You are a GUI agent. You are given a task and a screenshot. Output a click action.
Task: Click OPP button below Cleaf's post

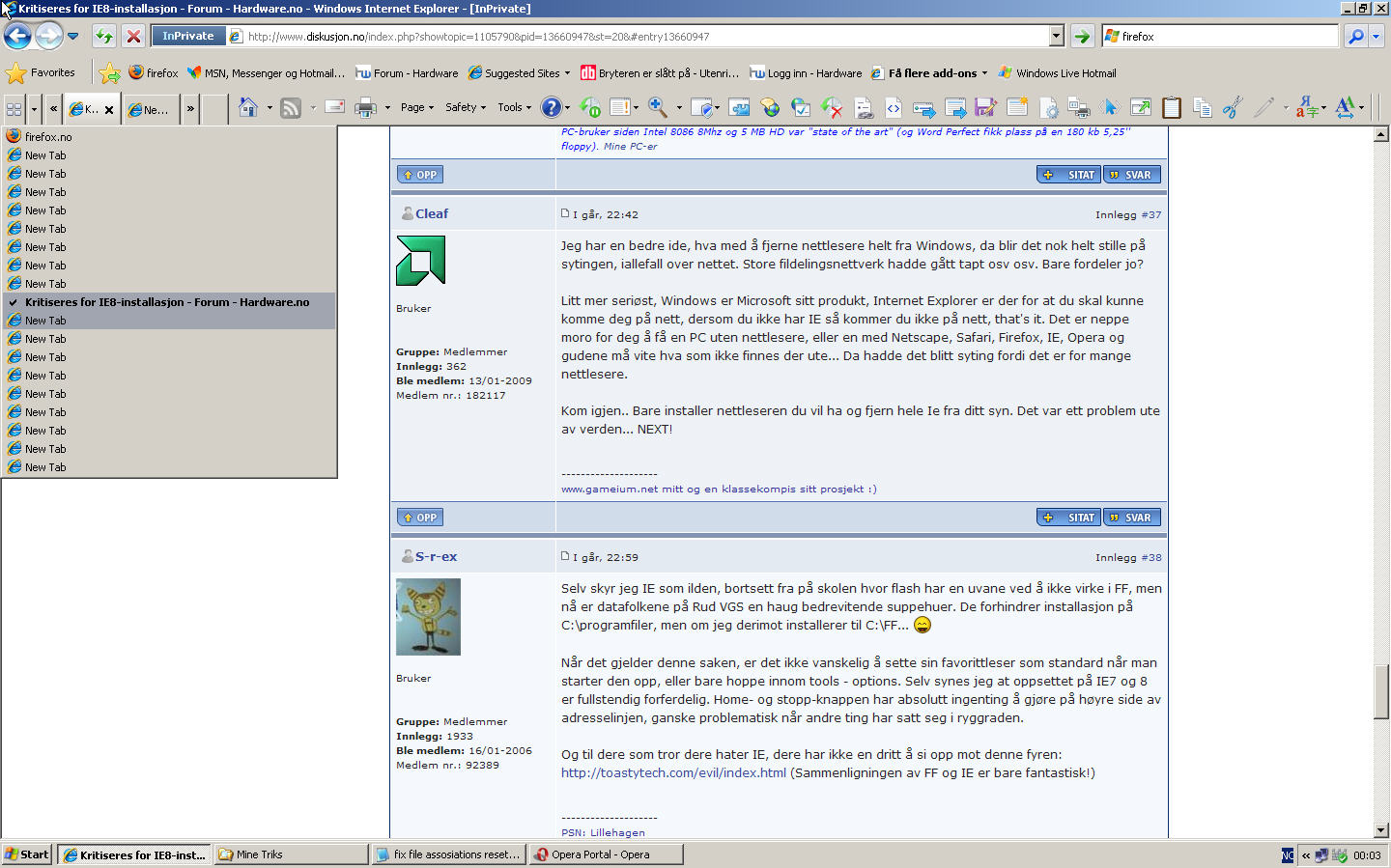420,518
